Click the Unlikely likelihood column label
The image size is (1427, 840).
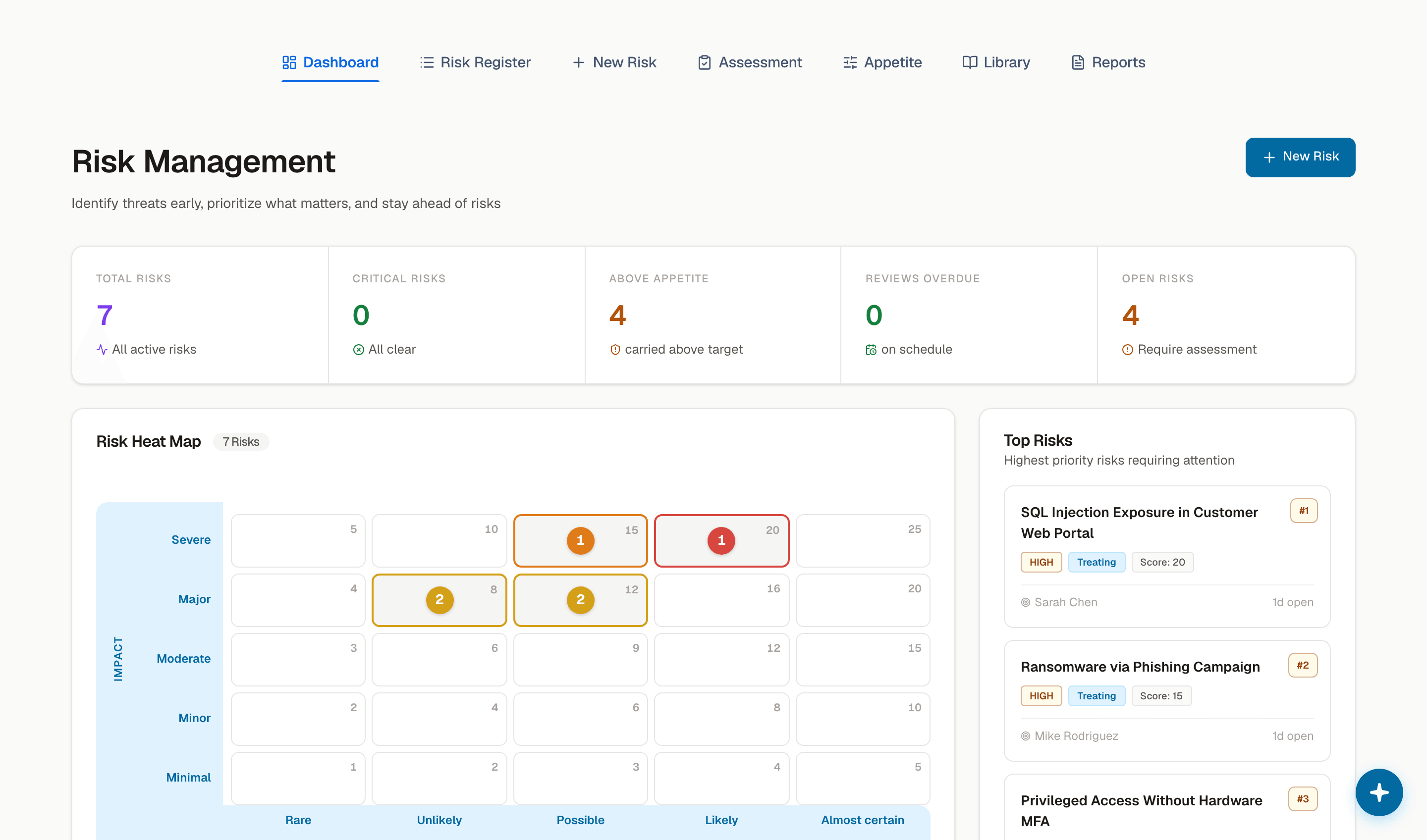439,820
